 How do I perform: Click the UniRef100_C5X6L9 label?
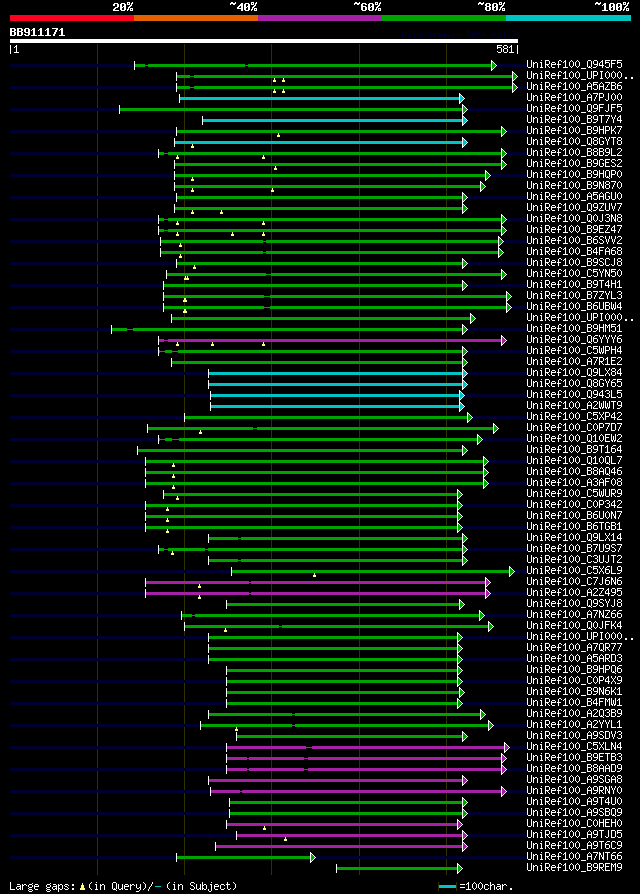pos(574,570)
